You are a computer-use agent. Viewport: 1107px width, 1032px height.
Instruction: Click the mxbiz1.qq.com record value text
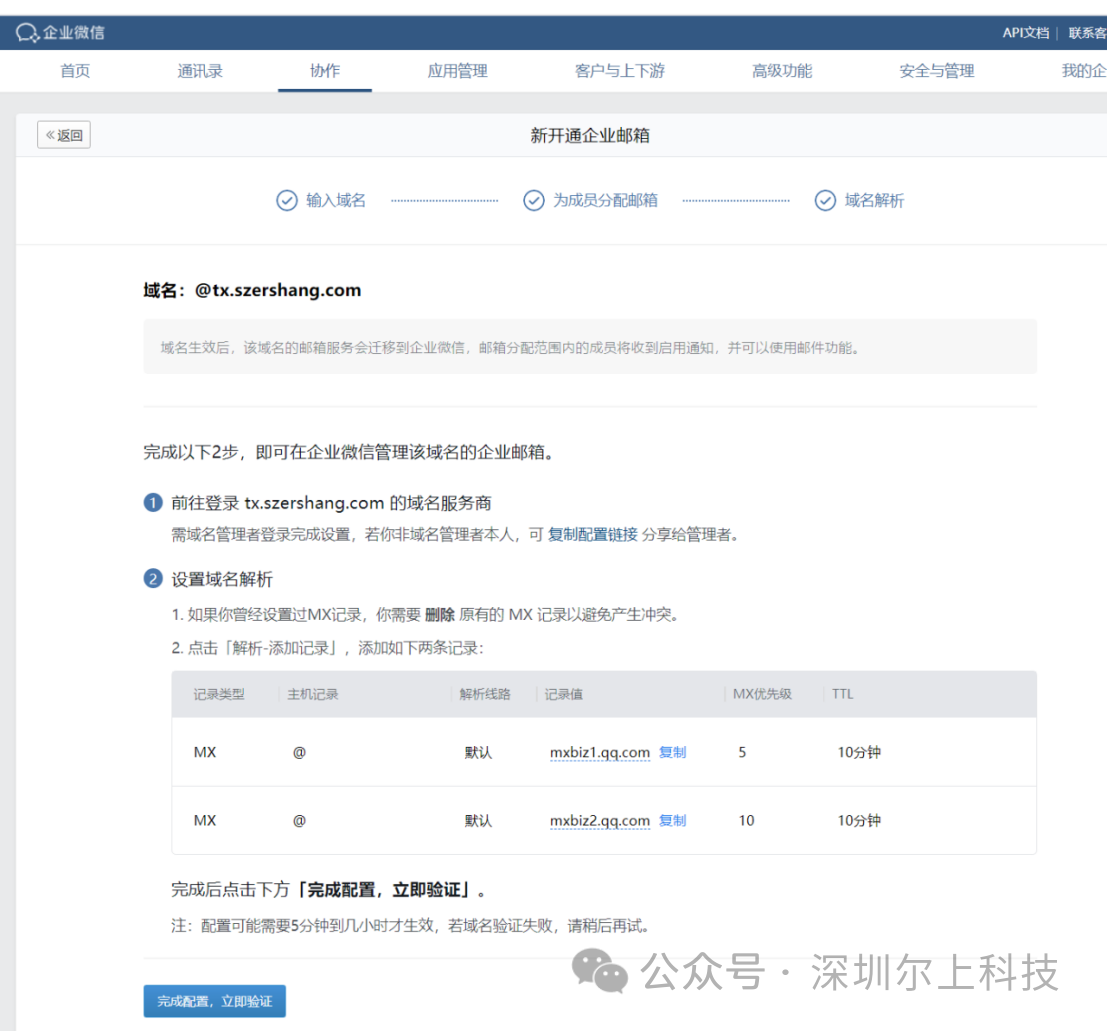(599, 752)
